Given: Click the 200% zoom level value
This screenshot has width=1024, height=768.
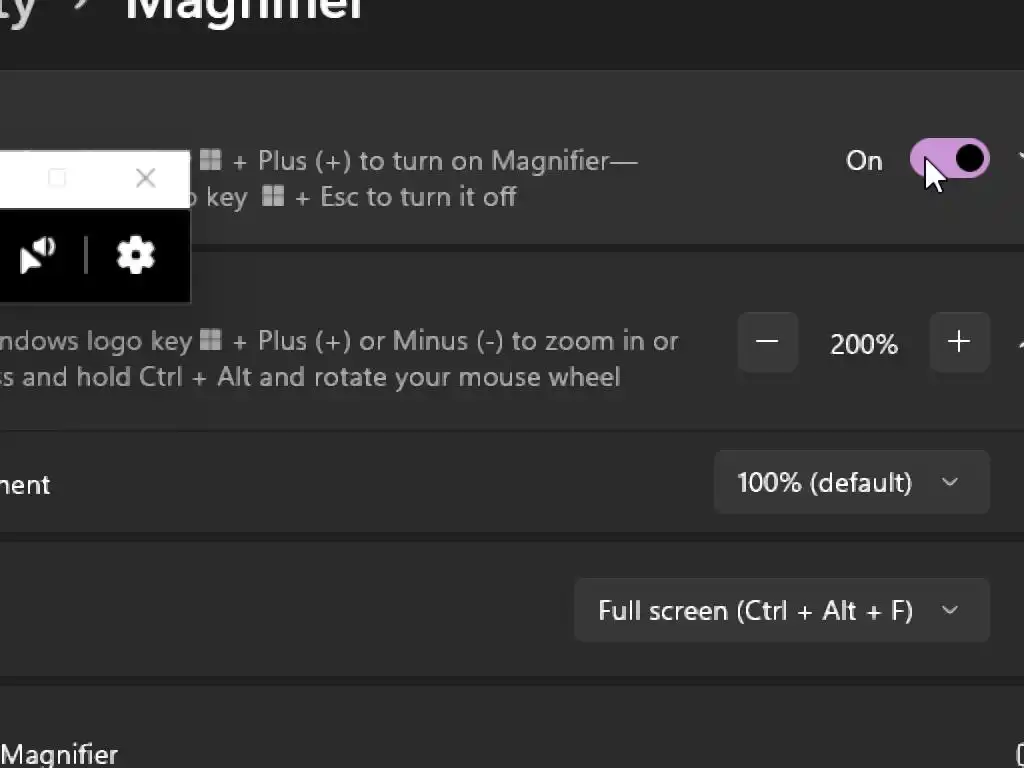Looking at the screenshot, I should coord(864,344).
